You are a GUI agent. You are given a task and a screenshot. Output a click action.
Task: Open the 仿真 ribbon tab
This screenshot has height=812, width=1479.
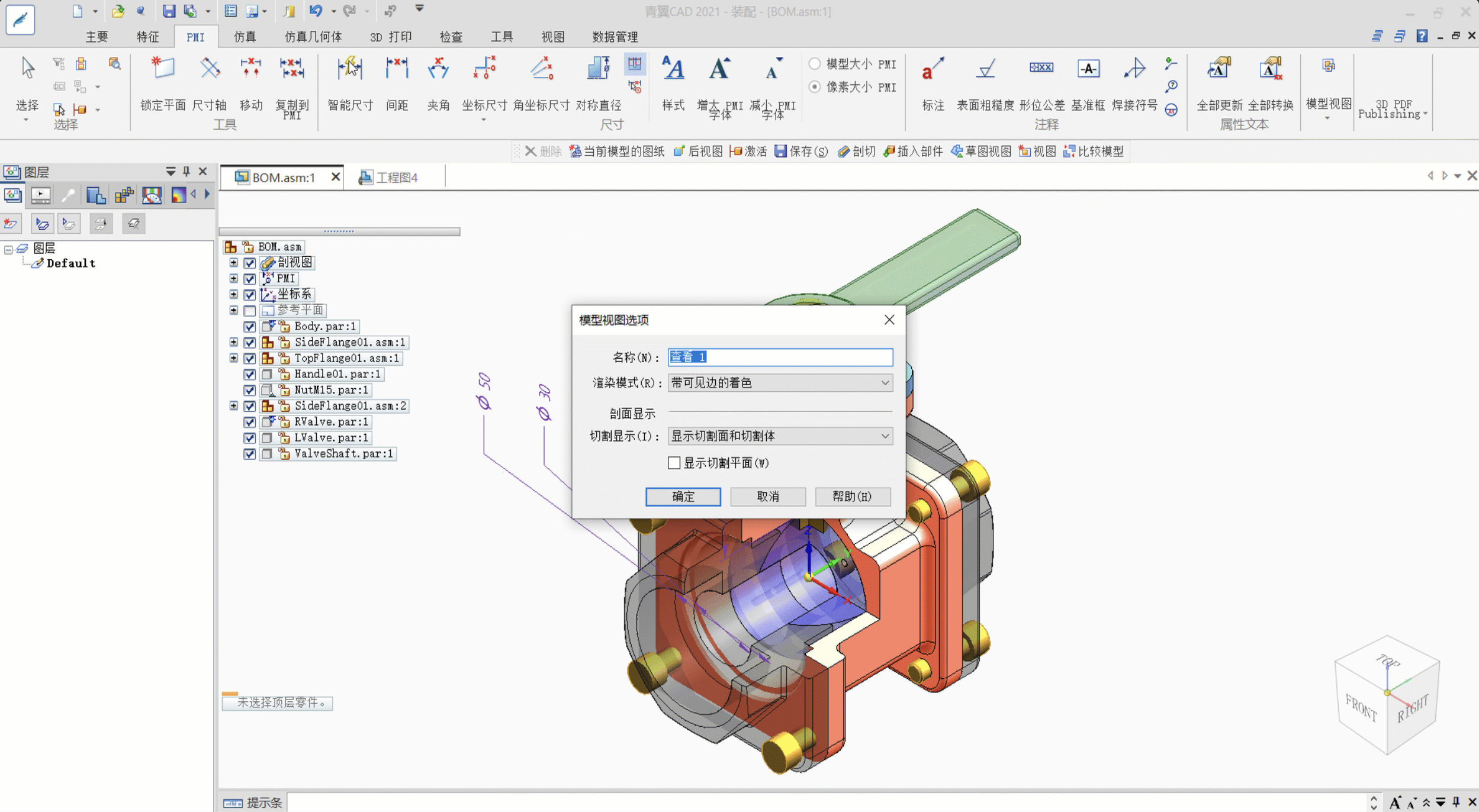click(245, 37)
